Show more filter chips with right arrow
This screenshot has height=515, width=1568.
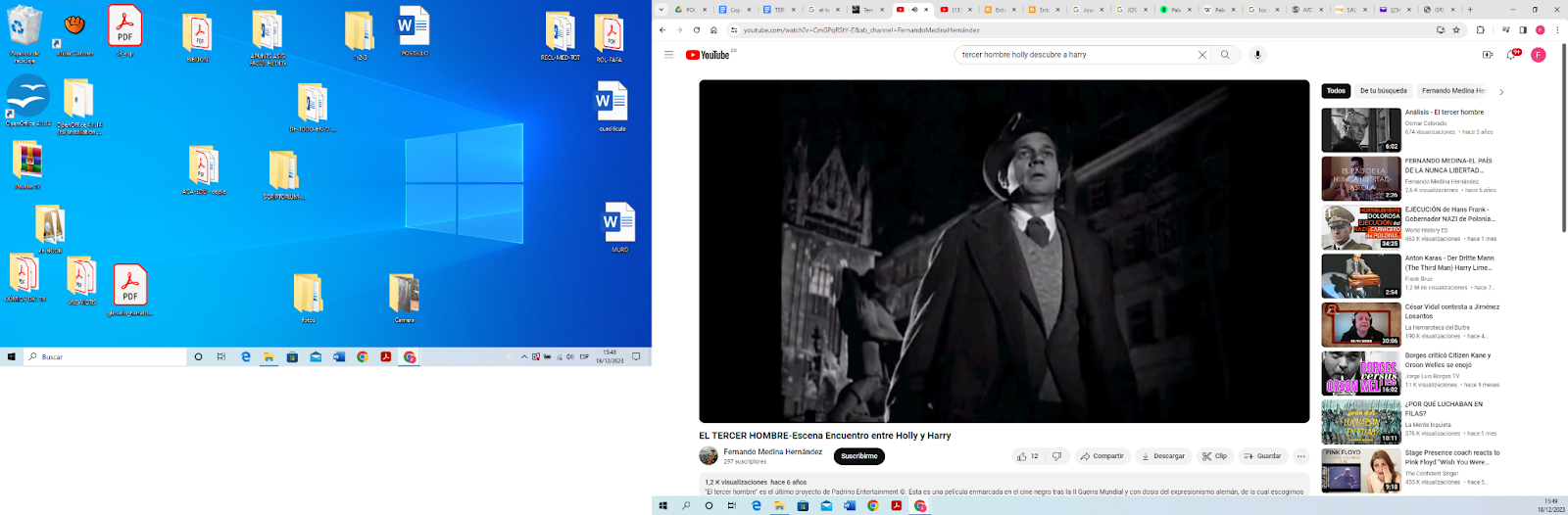coord(1501,91)
